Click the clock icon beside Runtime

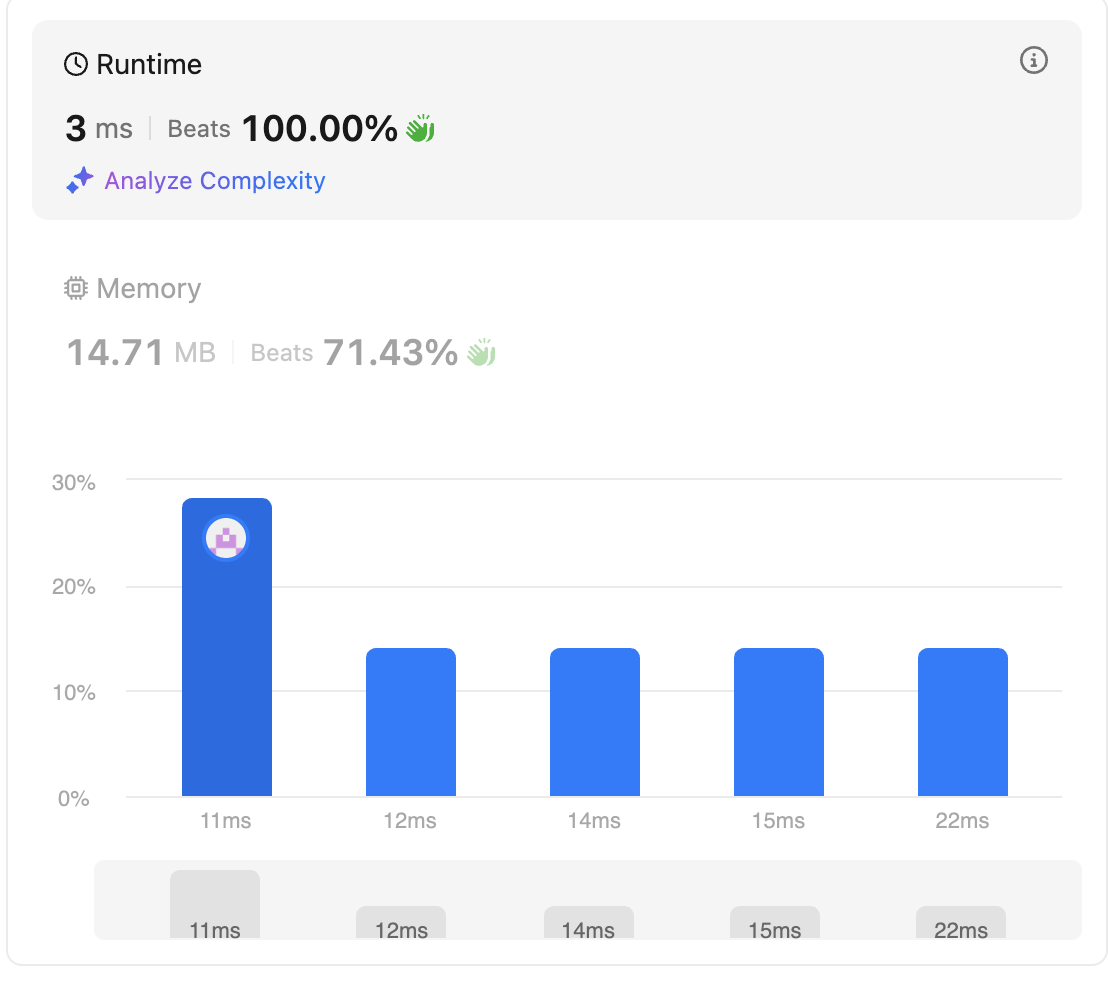click(76, 65)
